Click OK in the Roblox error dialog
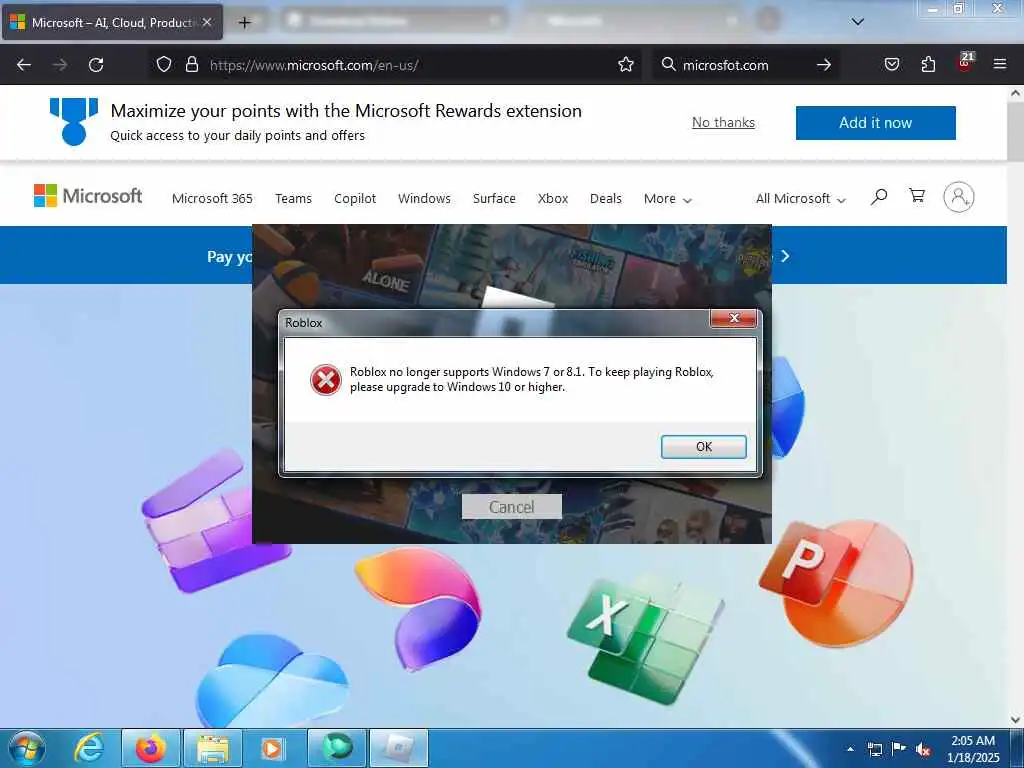 point(703,447)
